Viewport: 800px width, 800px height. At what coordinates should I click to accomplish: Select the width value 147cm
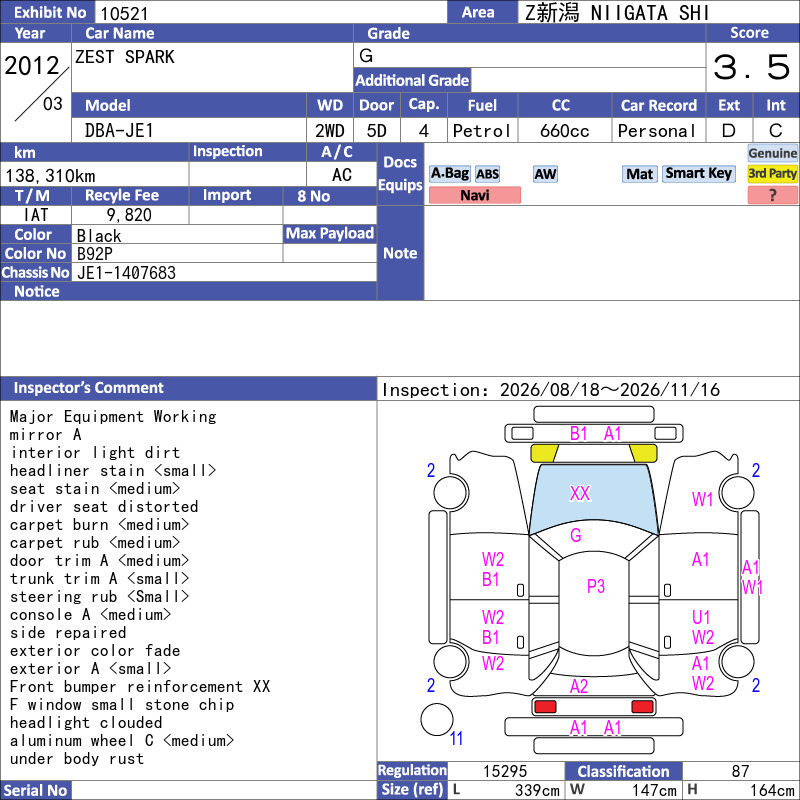point(654,790)
